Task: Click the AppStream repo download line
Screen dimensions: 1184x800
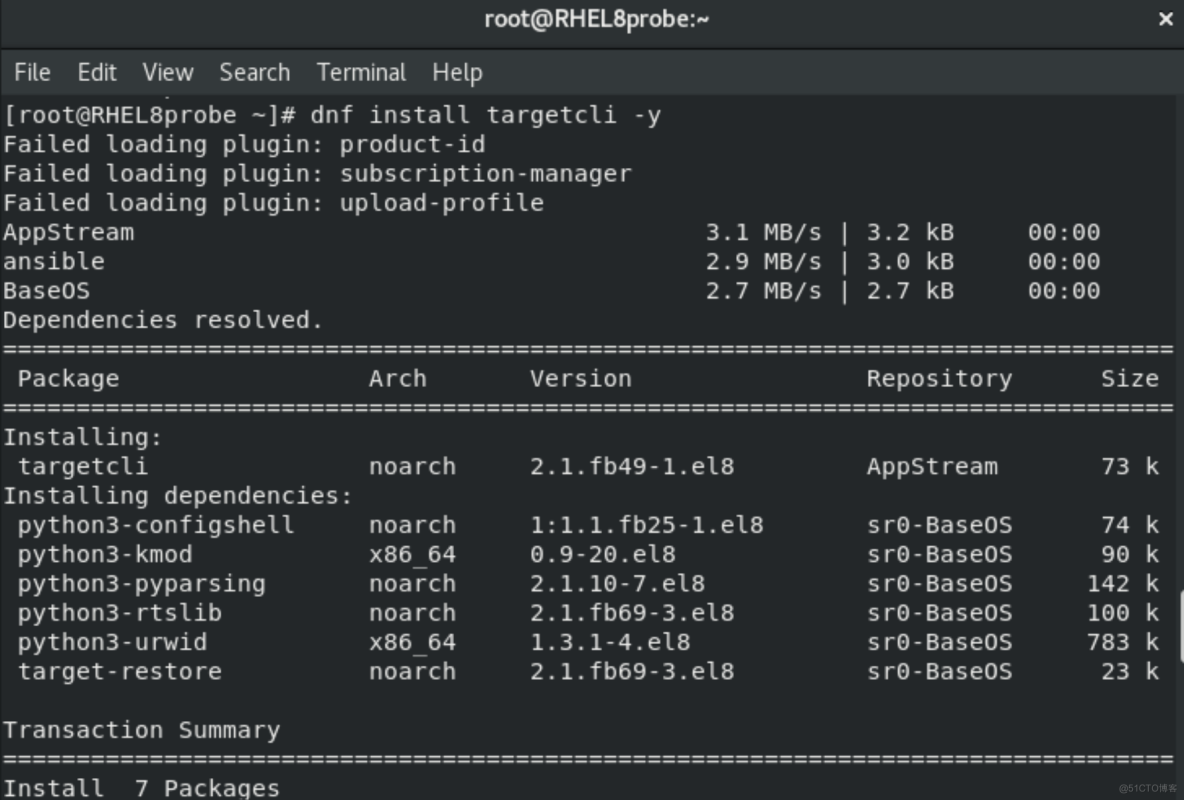Action: (551, 233)
